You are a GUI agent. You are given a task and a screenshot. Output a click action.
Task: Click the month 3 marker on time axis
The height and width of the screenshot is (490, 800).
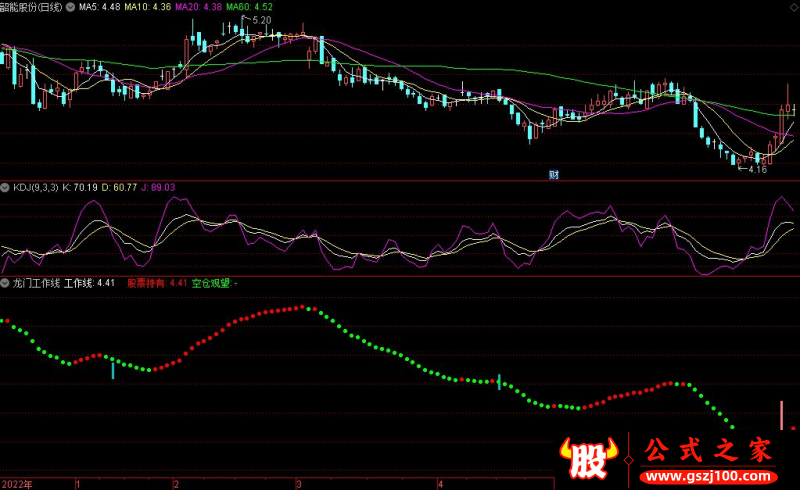tap(298, 484)
